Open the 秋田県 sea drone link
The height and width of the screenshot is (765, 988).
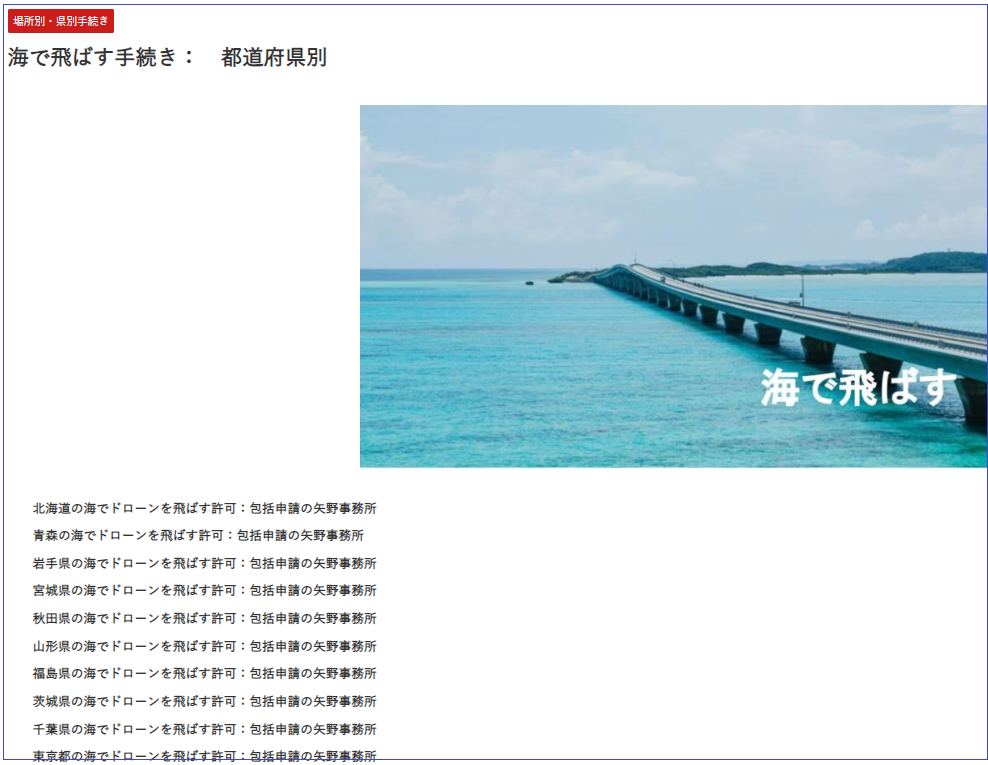click(204, 619)
